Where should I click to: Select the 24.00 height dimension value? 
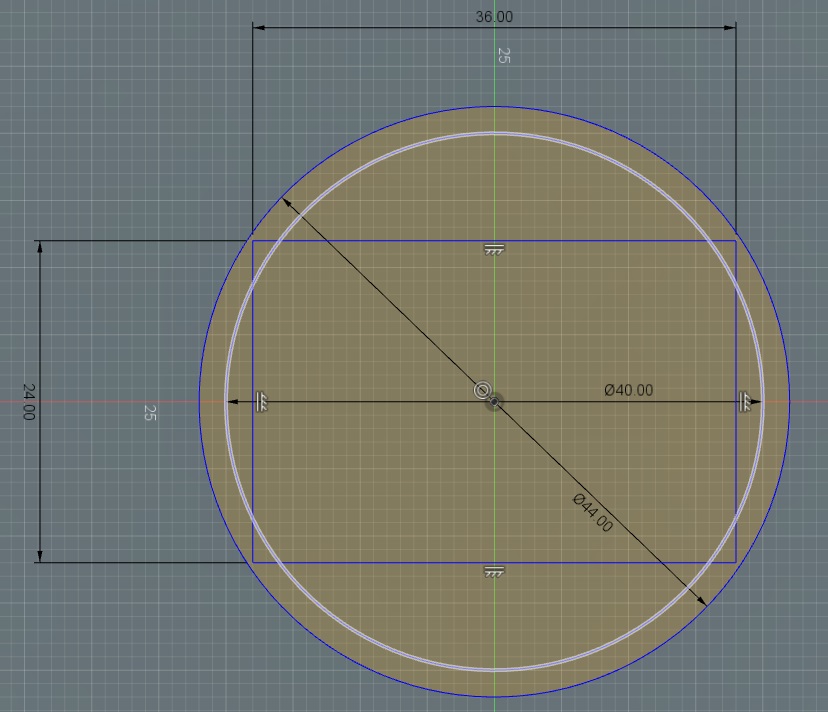pos(28,401)
